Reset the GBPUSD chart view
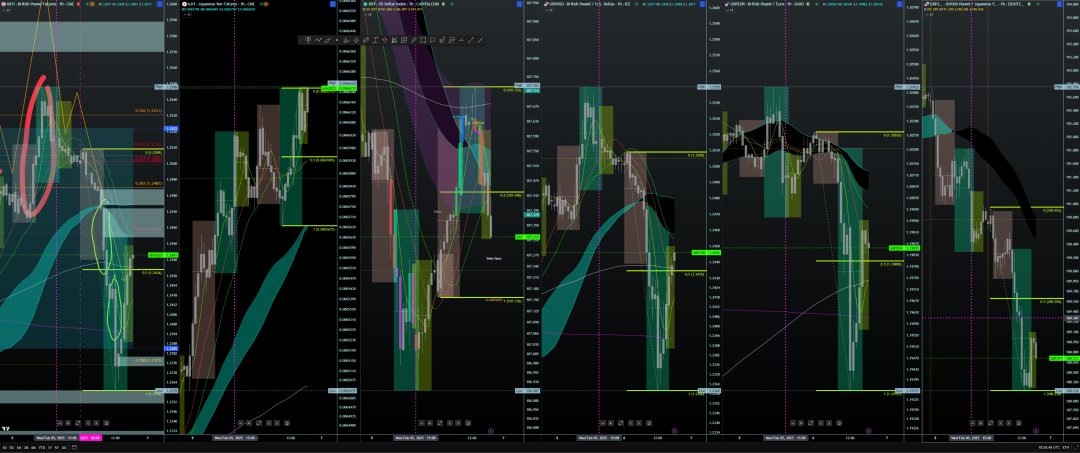The image size is (1080, 453). click(x=649, y=423)
